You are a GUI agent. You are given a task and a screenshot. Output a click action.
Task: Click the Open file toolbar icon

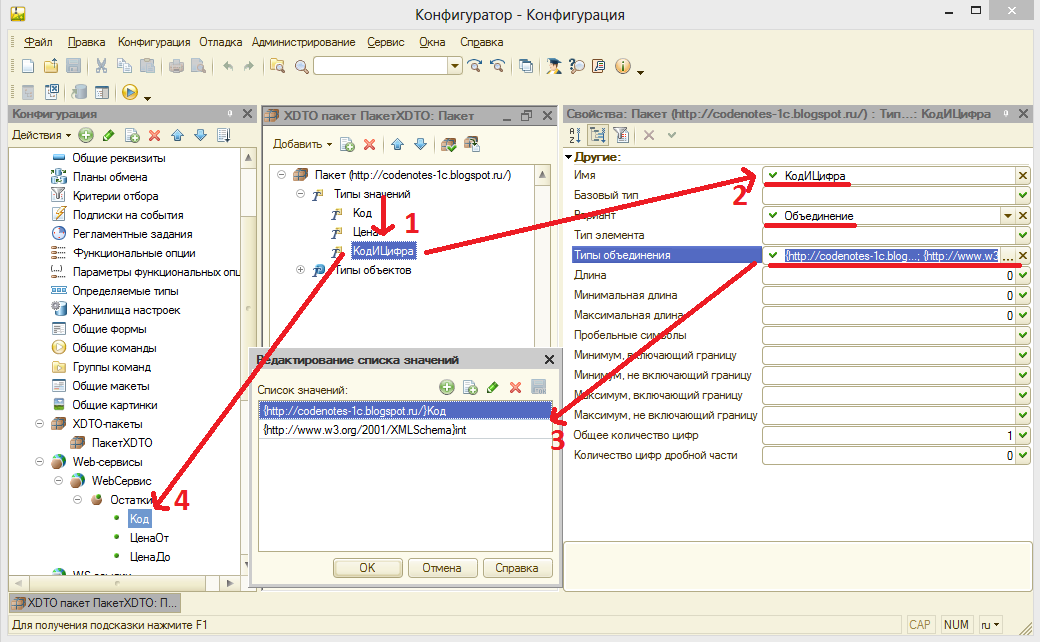click(x=51, y=66)
